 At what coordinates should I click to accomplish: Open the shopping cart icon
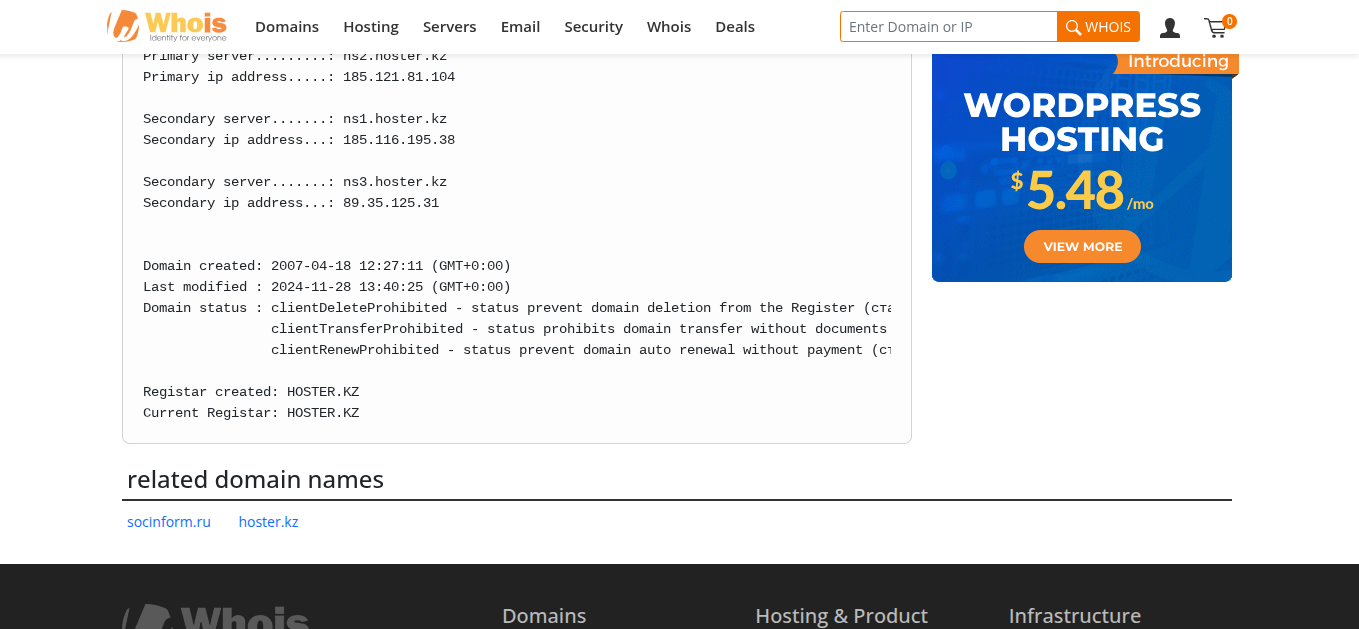click(1216, 28)
